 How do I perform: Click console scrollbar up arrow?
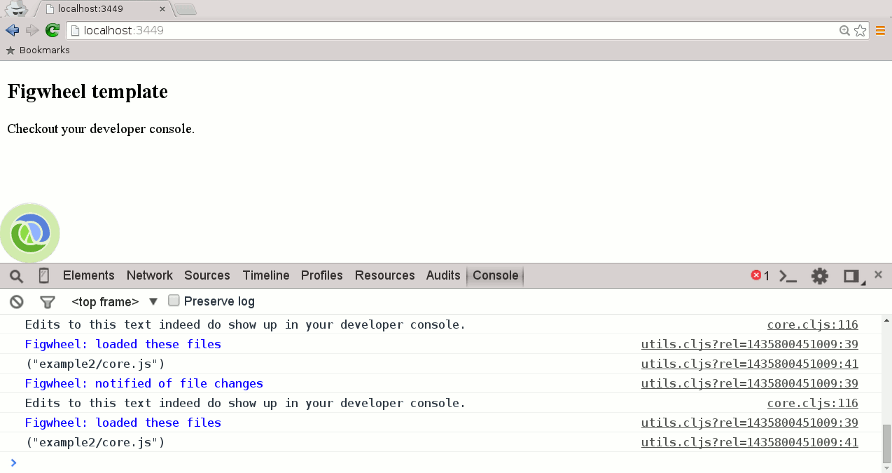886,321
